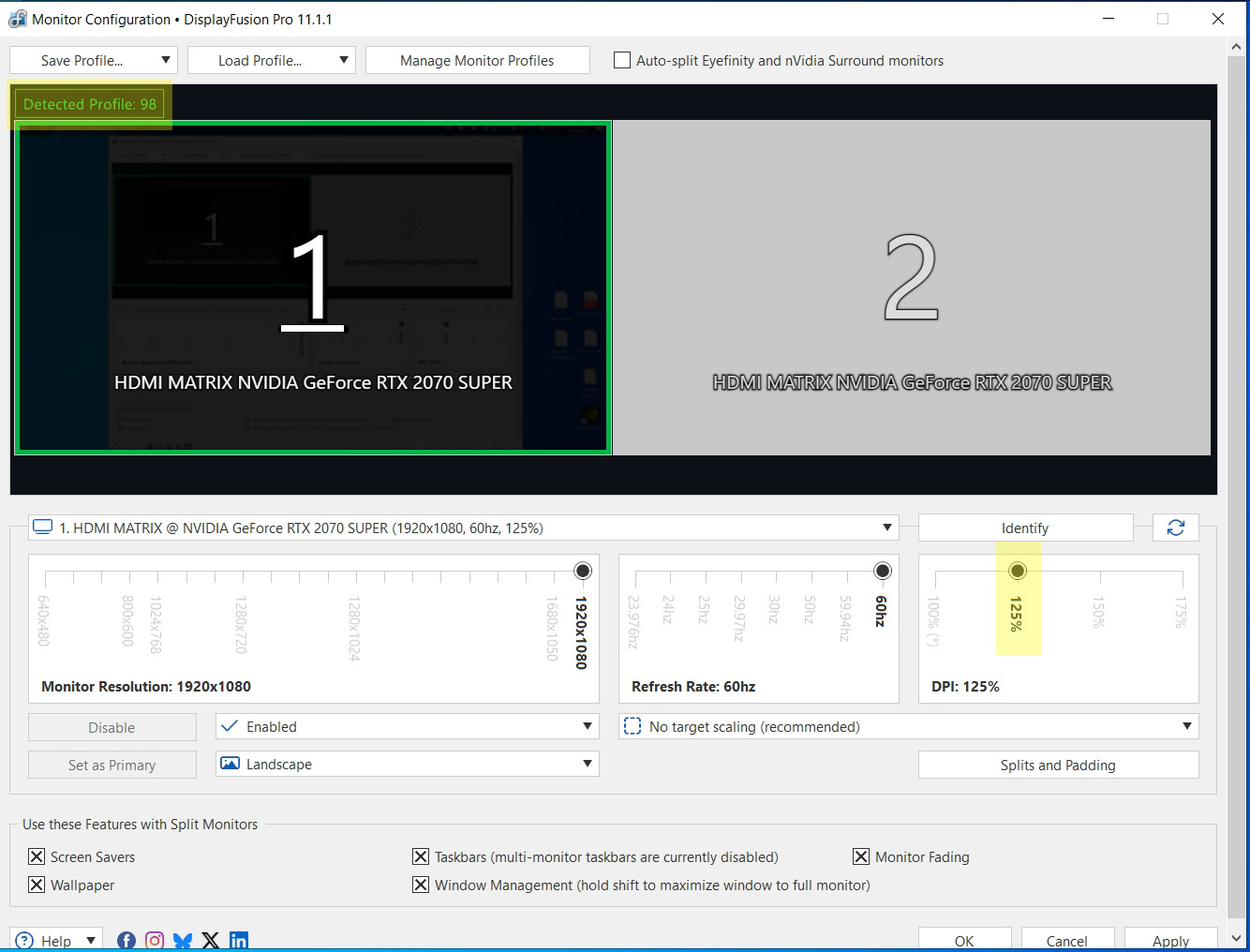The width and height of the screenshot is (1250, 952).
Task: Open the X (Twitter) icon link
Action: [x=211, y=940]
